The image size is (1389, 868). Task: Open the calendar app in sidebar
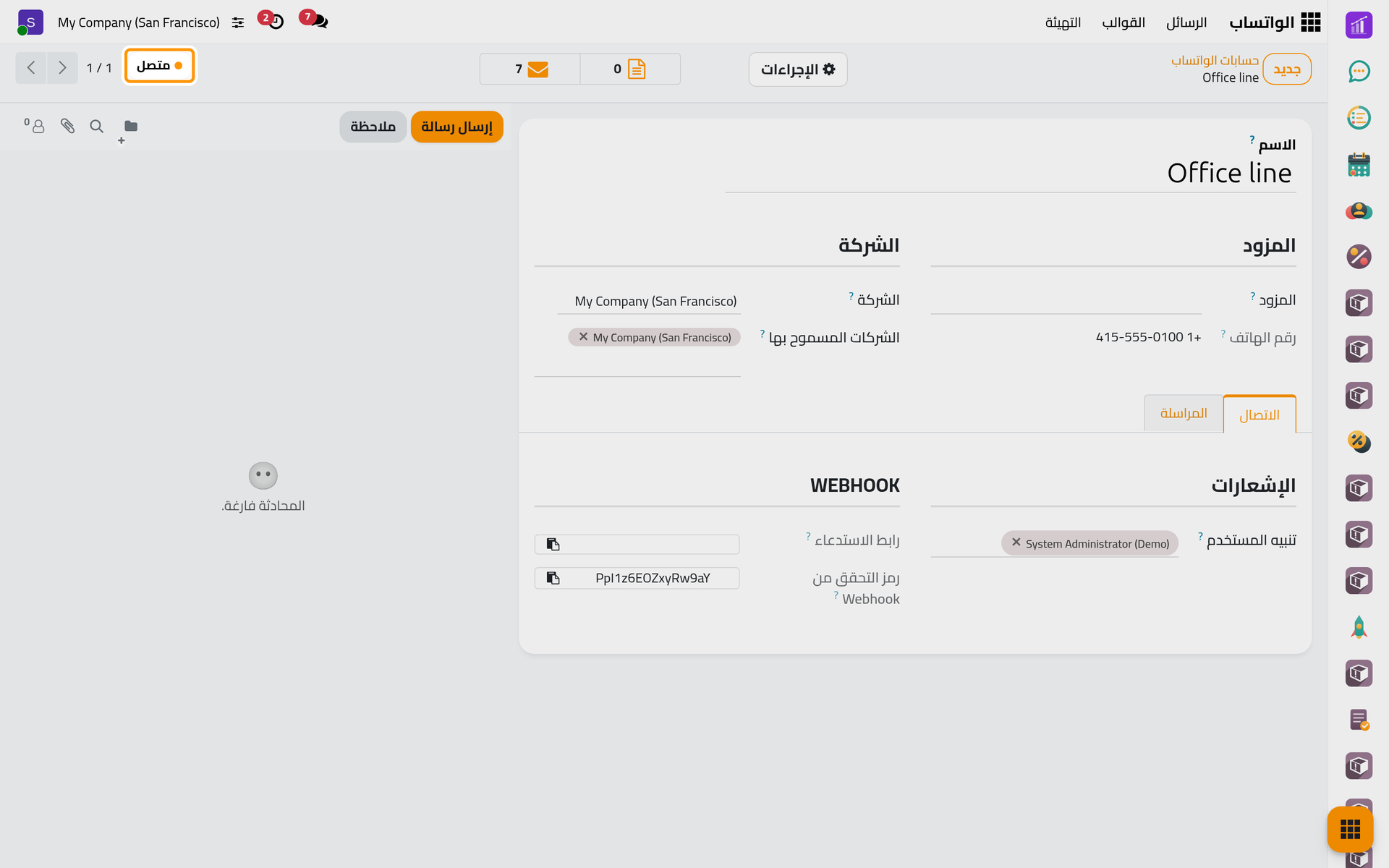(1359, 164)
